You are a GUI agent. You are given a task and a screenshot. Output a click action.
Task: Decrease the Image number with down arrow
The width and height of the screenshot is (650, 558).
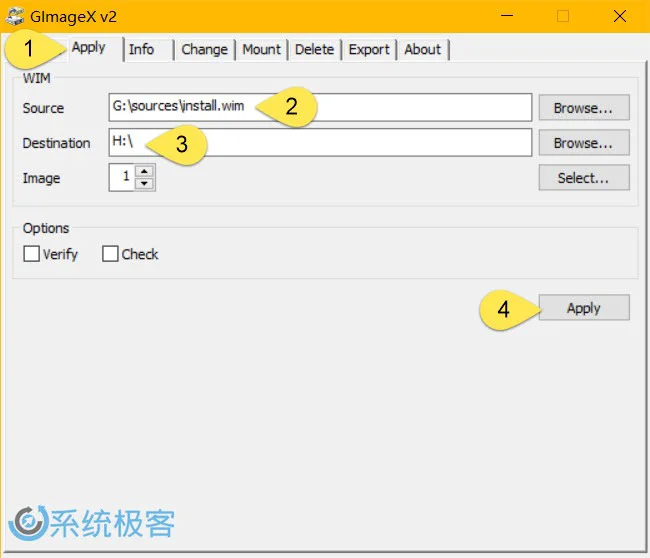(x=144, y=183)
